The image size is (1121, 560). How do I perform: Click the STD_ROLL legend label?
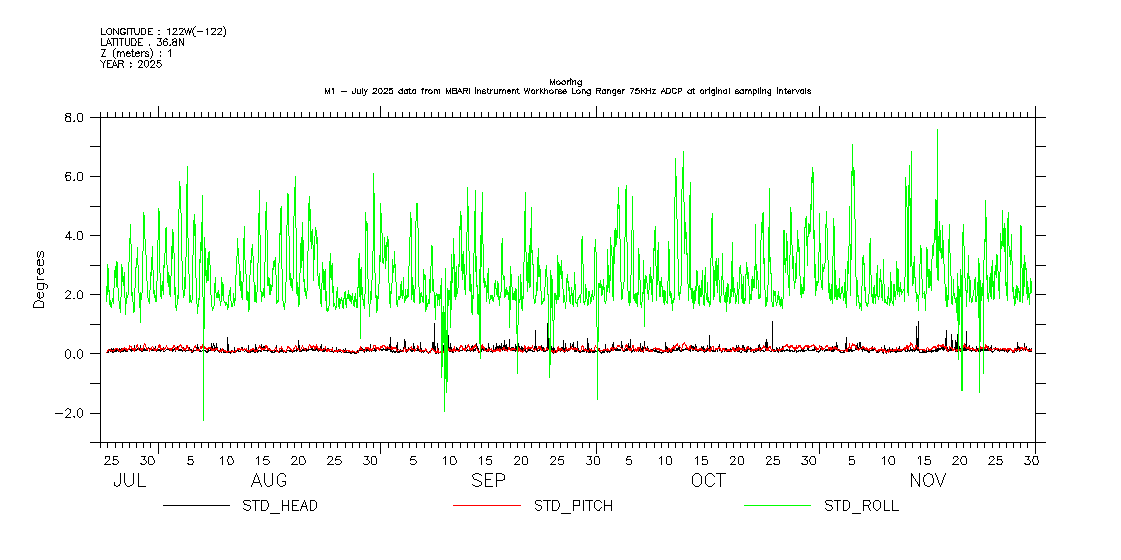861,506
